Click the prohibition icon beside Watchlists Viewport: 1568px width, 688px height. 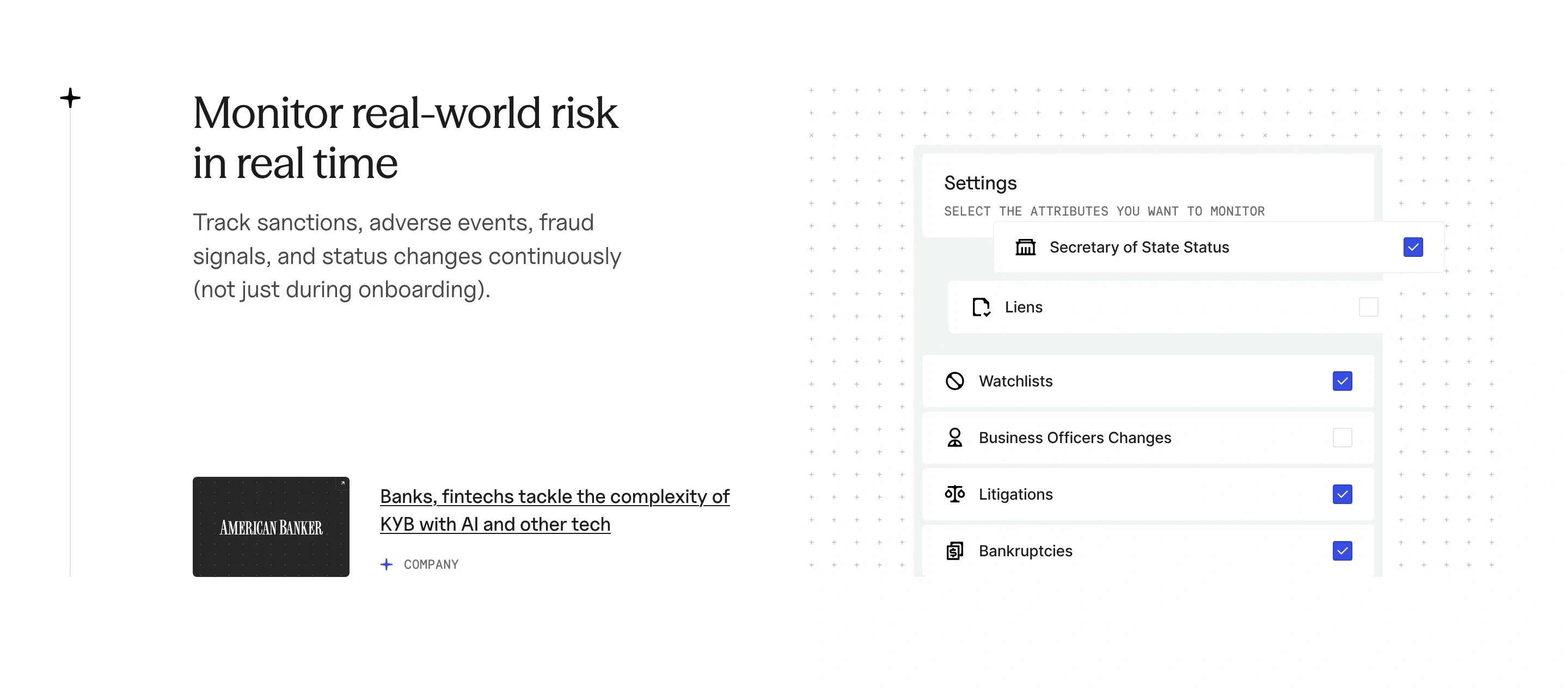pyautogui.click(x=954, y=382)
